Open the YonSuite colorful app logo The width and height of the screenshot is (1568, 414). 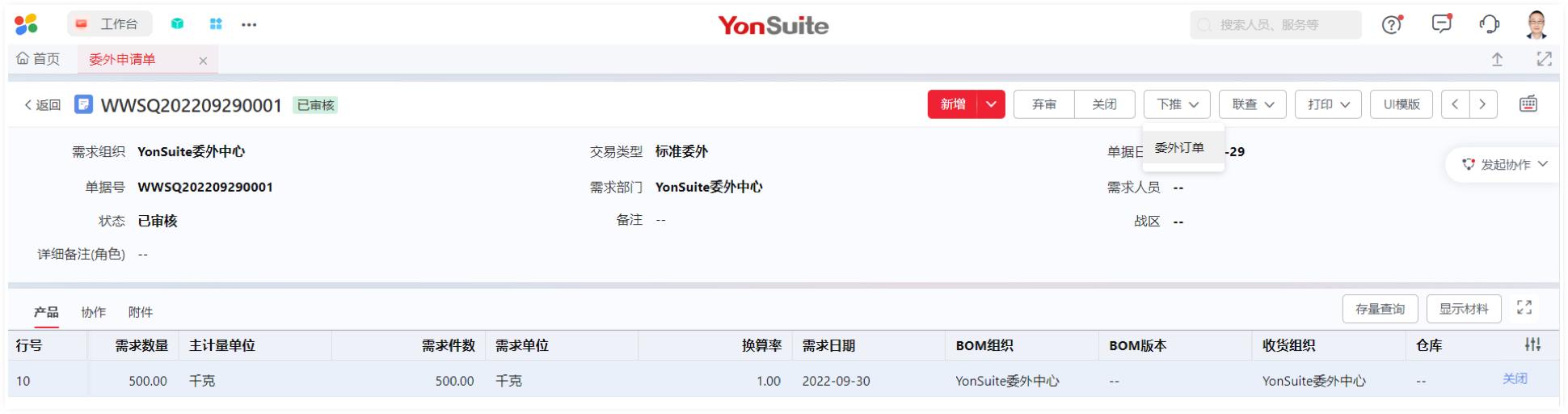pos(26,24)
